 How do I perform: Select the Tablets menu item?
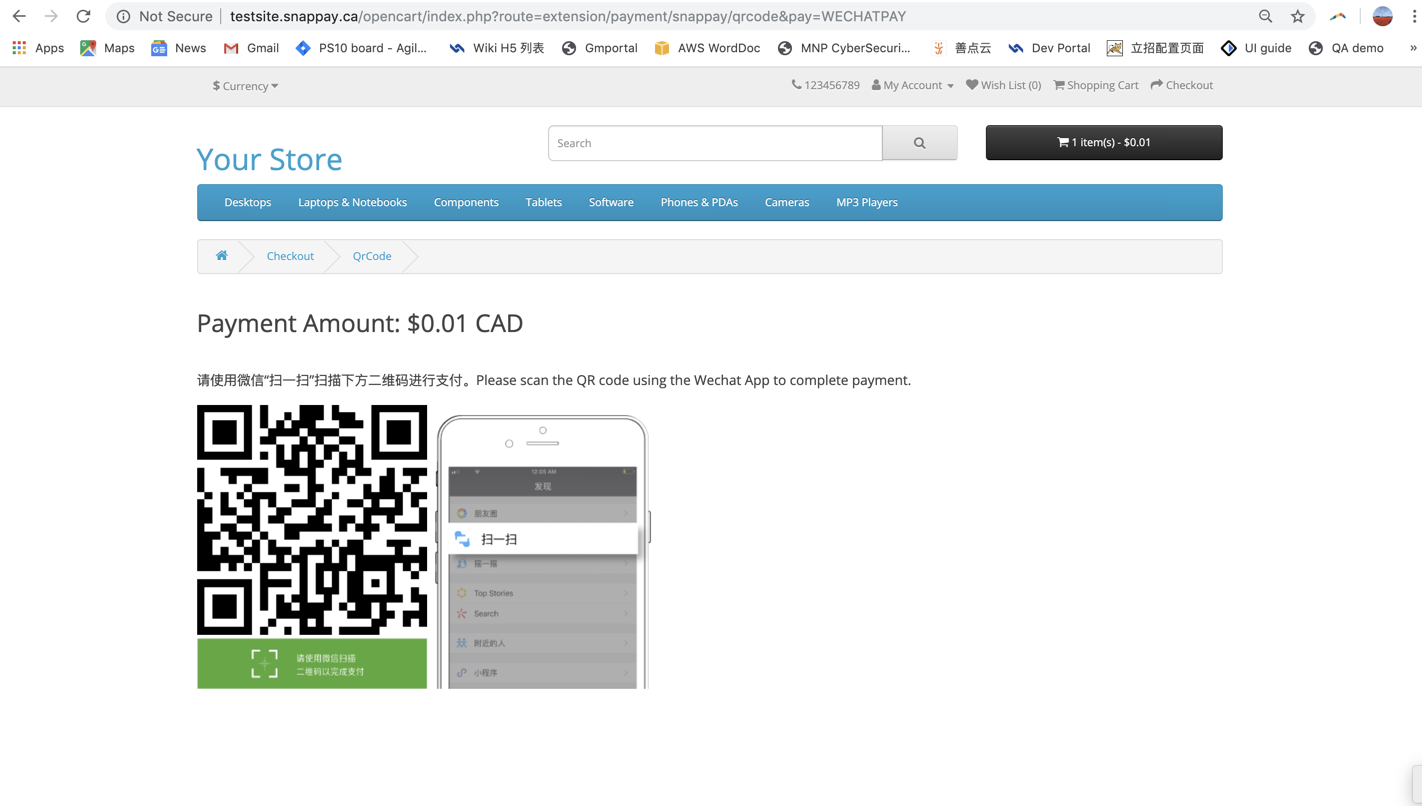[x=544, y=202]
